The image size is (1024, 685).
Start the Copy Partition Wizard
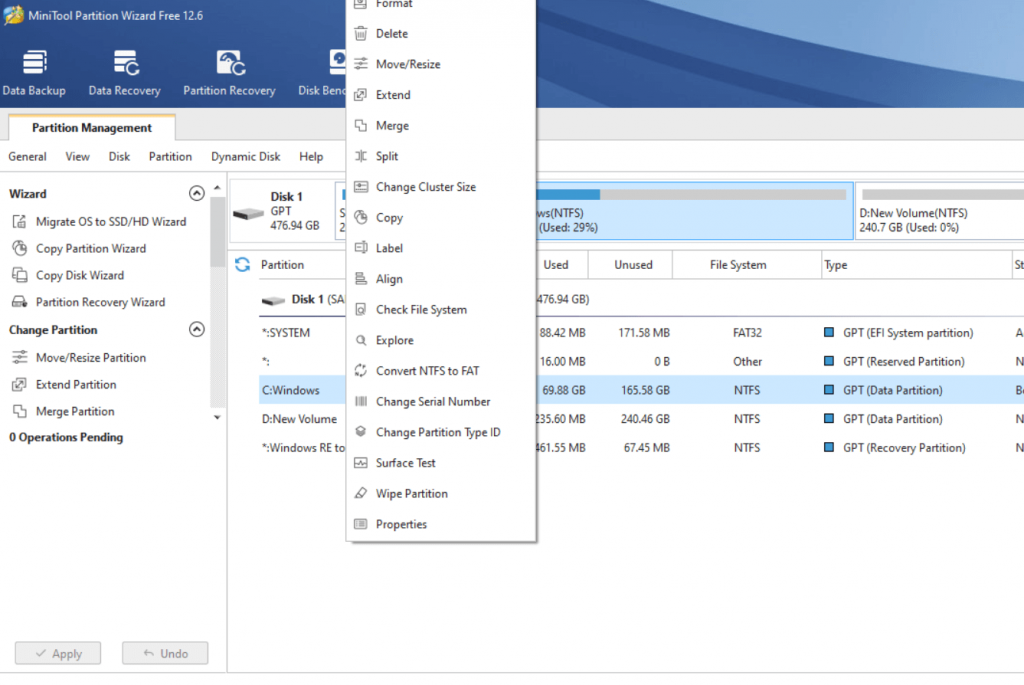tap(91, 248)
